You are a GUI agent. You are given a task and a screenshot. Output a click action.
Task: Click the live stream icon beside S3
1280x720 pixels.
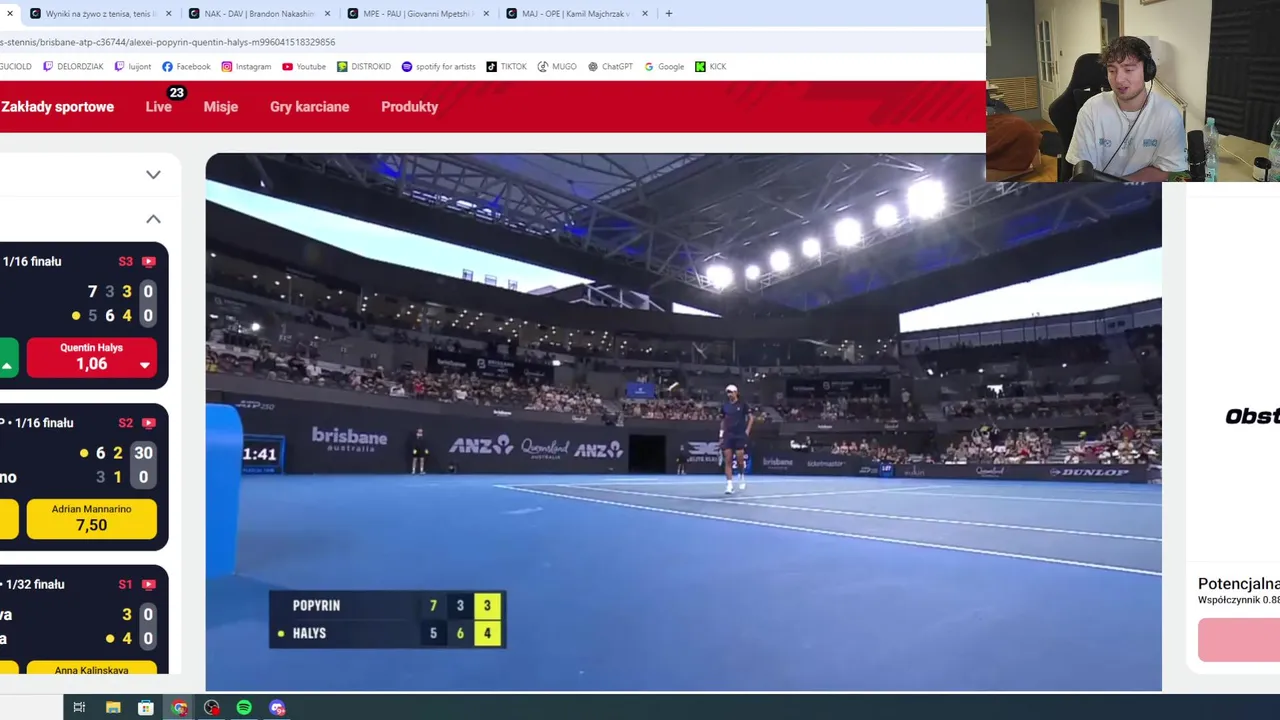click(149, 262)
